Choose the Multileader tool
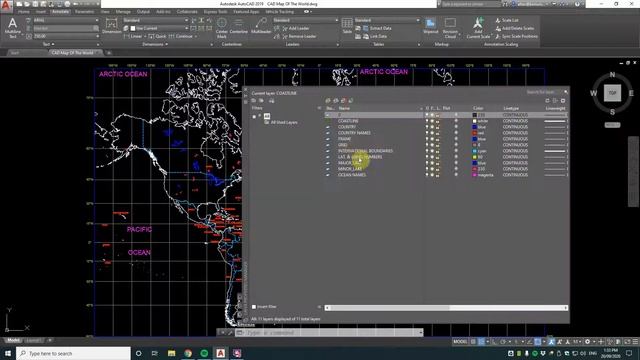The image size is (640, 360). pos(261,26)
